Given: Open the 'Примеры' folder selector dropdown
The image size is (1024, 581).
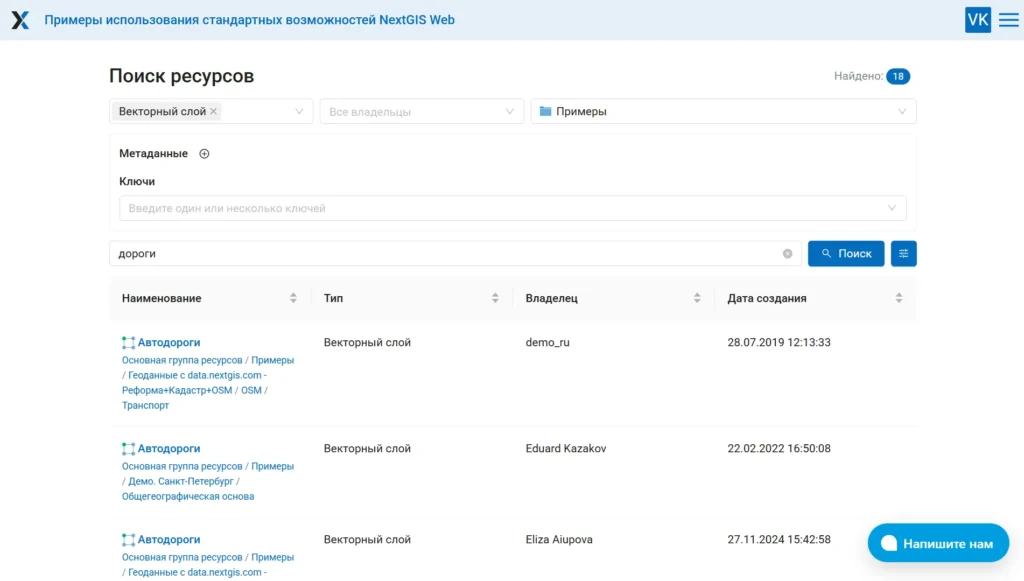Looking at the screenshot, I should pos(724,112).
